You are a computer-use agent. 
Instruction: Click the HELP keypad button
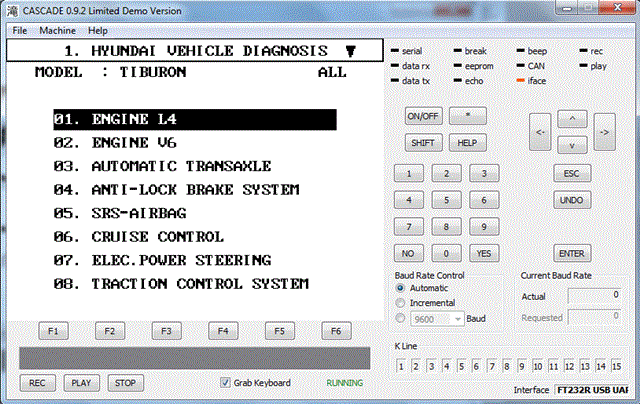(468, 143)
